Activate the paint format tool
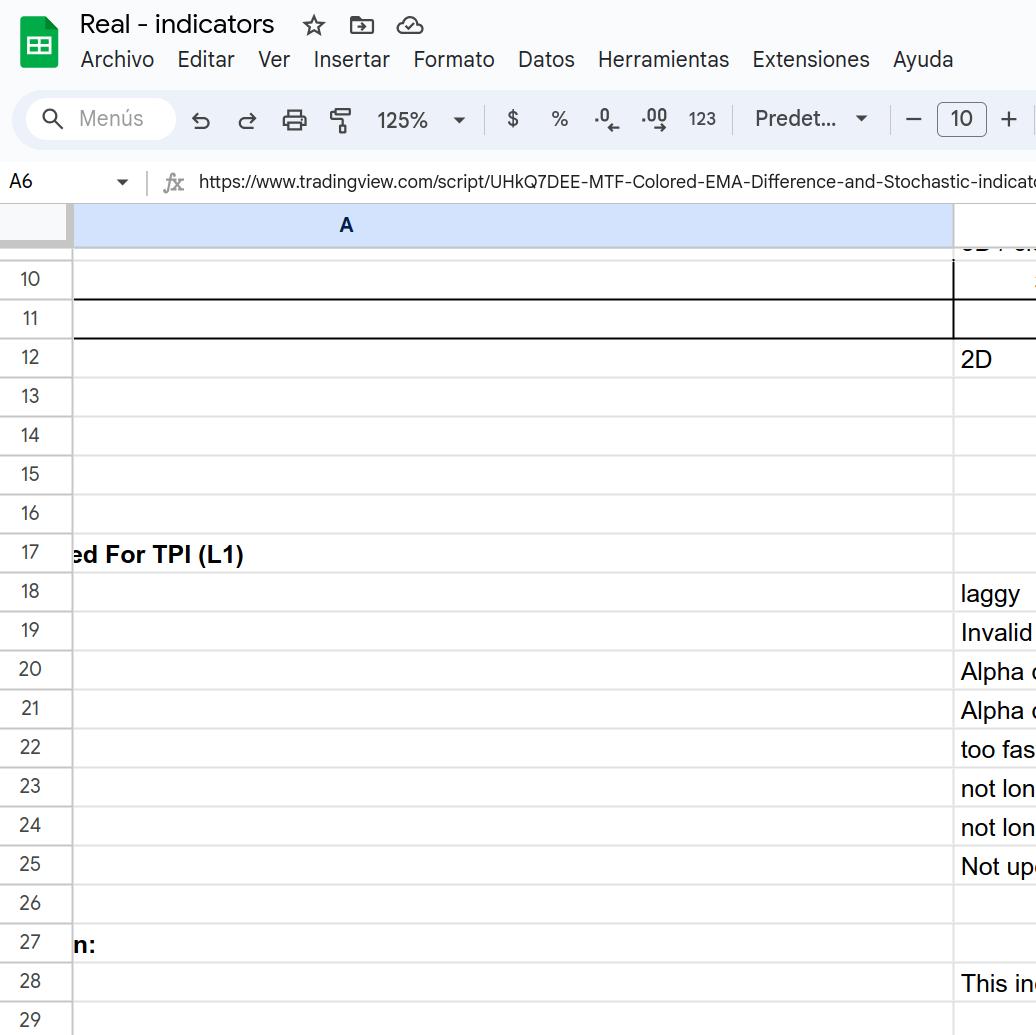The height and width of the screenshot is (1035, 1036). tap(340, 120)
